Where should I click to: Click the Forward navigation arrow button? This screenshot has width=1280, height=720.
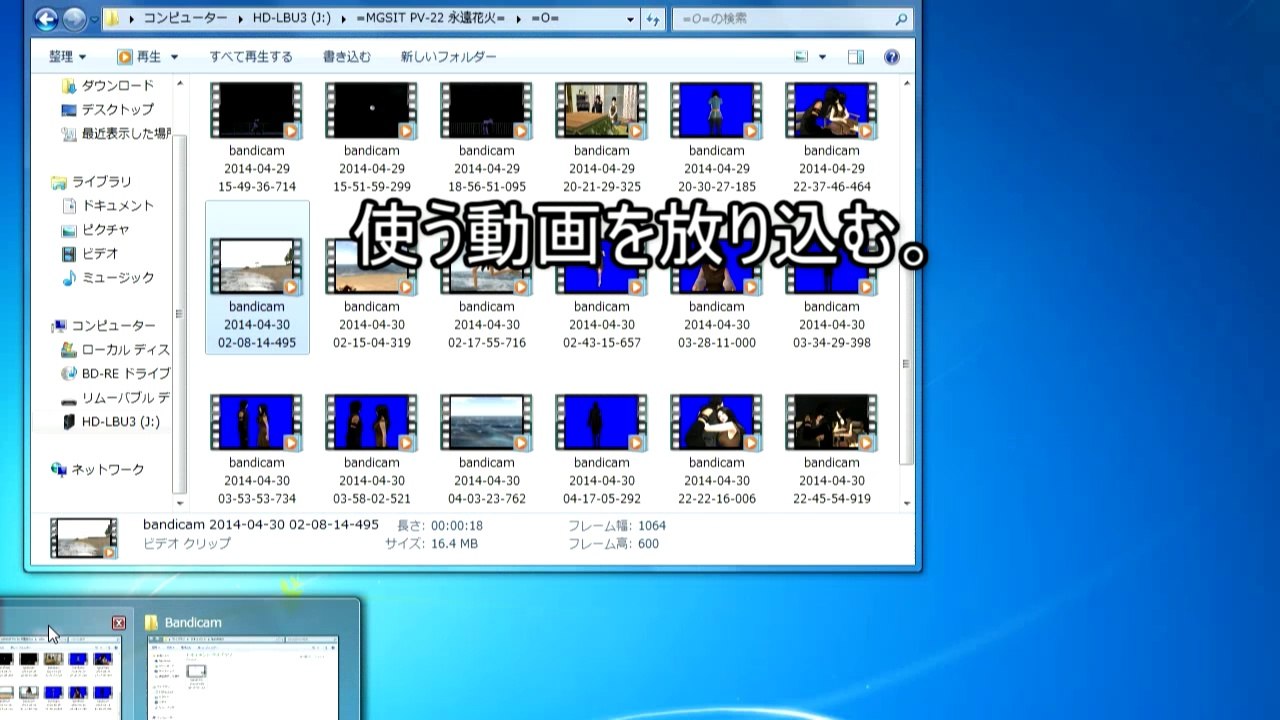75,18
